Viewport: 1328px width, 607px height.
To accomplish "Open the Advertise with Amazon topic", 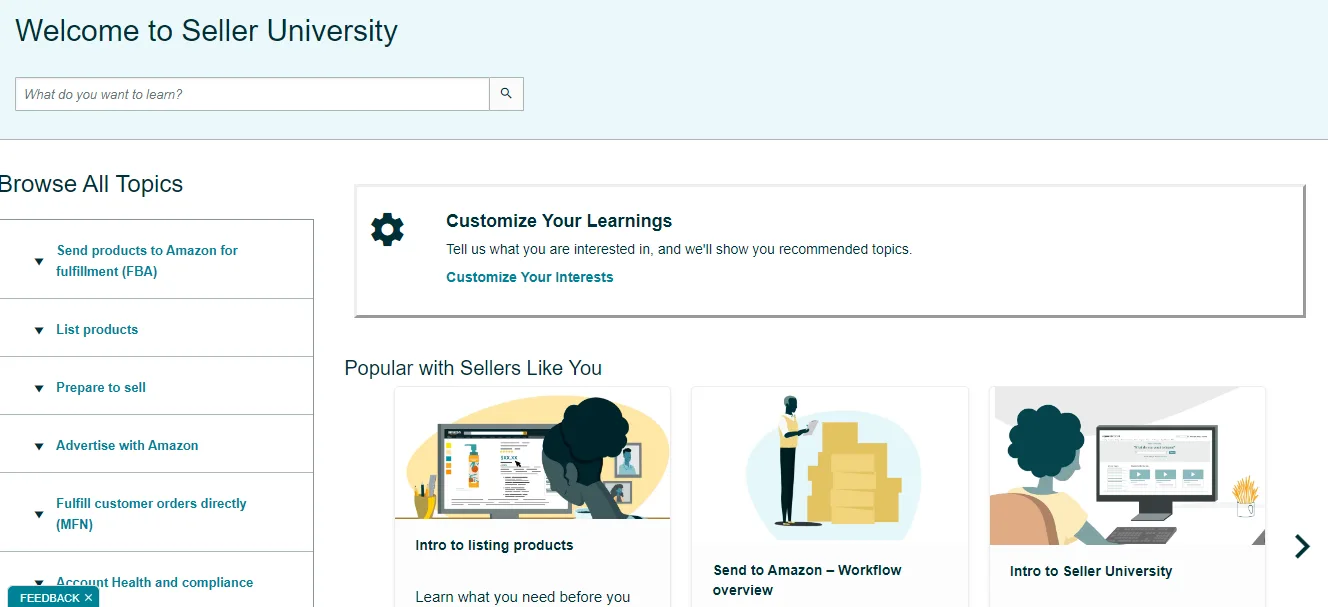I will (127, 445).
